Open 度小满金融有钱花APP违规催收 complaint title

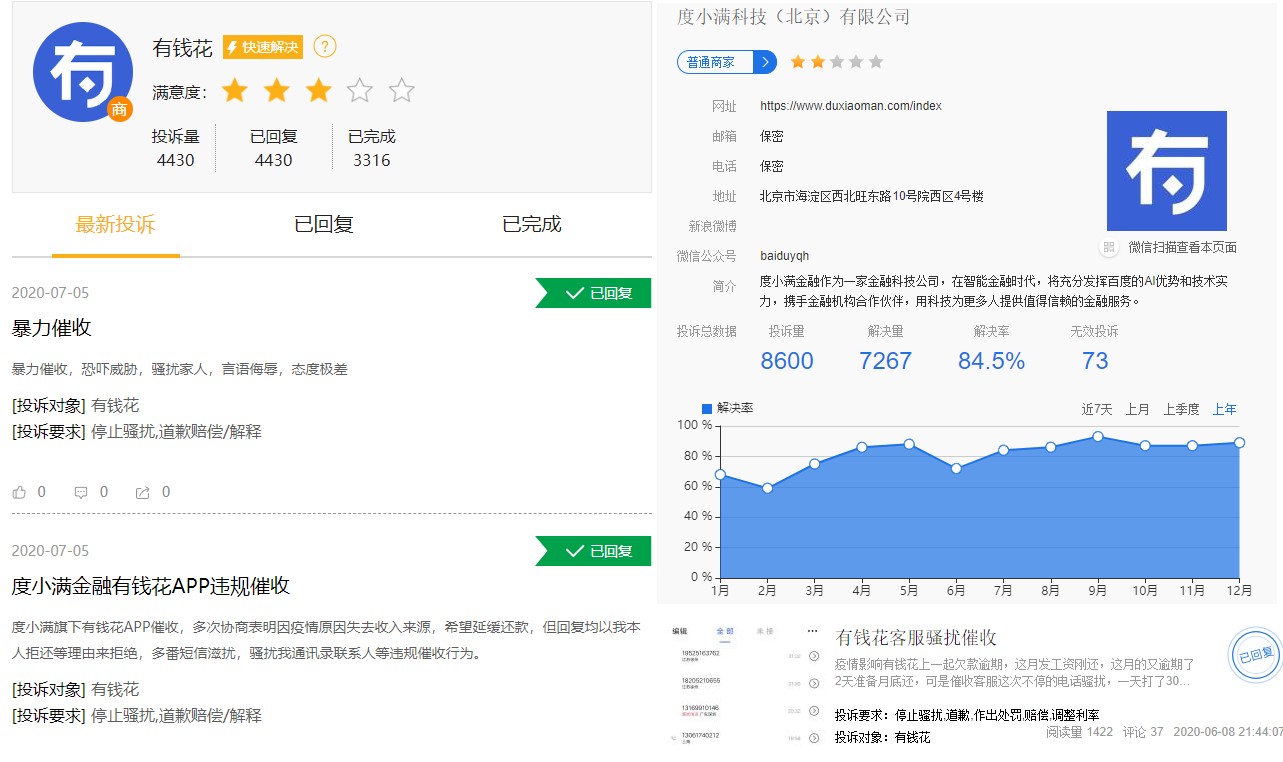click(x=151, y=586)
